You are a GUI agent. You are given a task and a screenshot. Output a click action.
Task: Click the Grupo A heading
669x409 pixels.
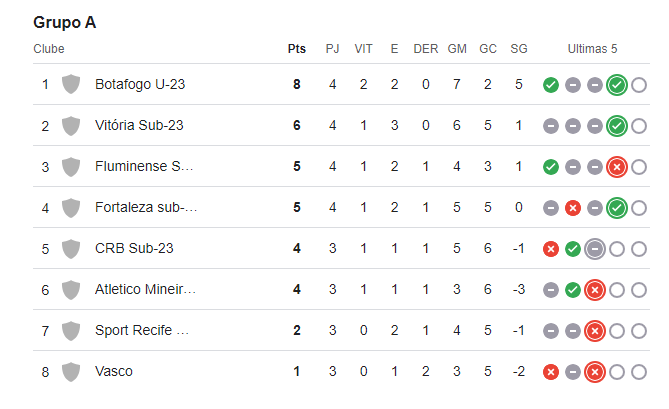tap(65, 22)
